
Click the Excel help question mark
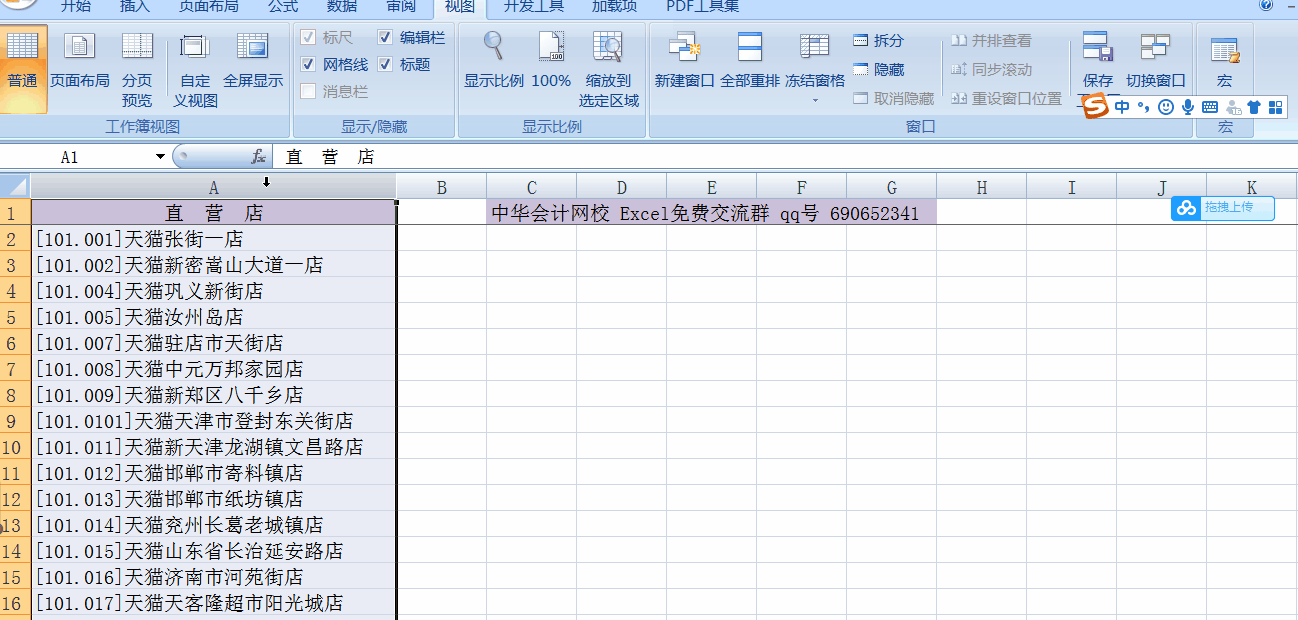click(x=1267, y=6)
